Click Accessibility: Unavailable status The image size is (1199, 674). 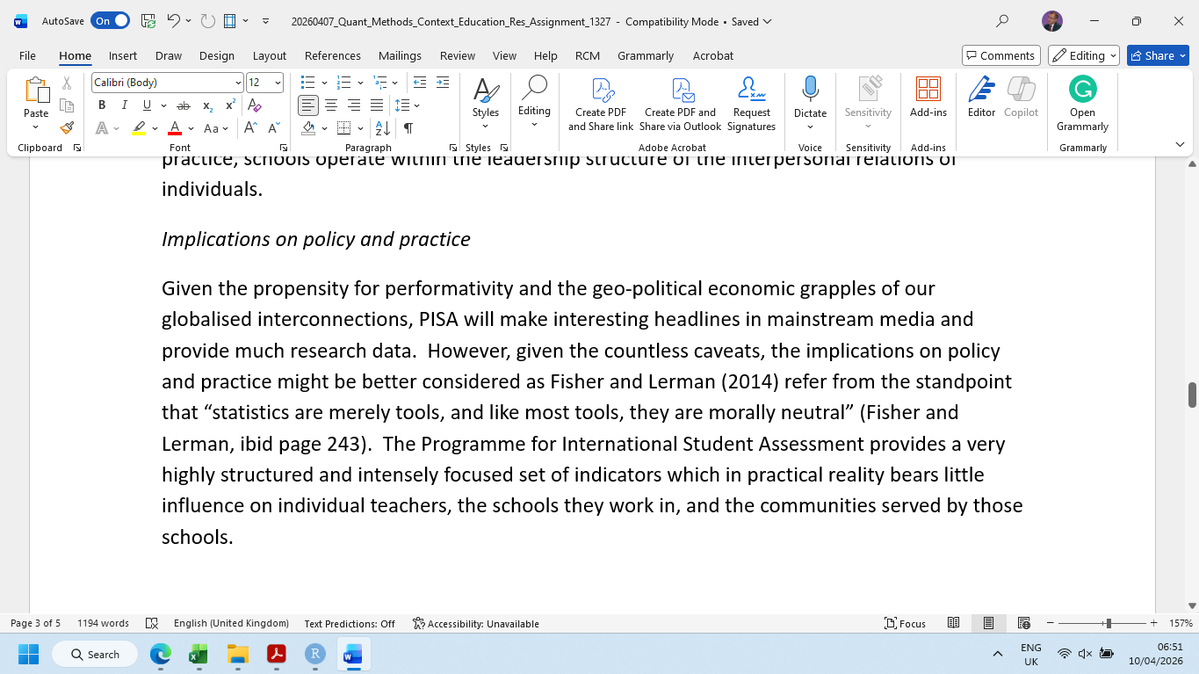(476, 624)
